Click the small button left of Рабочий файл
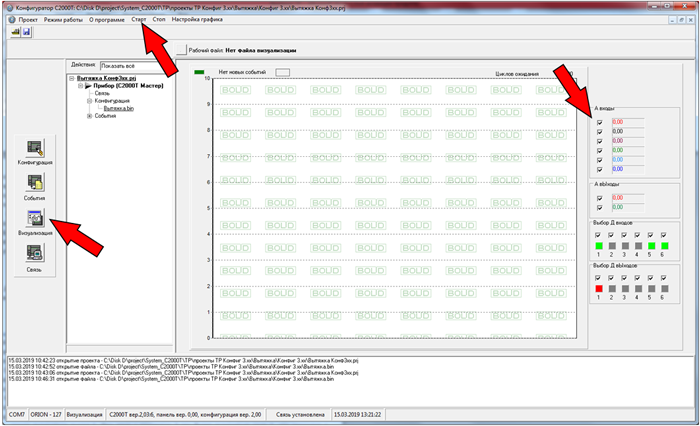Image resolution: width=700 pixels, height=426 pixels. pyautogui.click(x=181, y=49)
